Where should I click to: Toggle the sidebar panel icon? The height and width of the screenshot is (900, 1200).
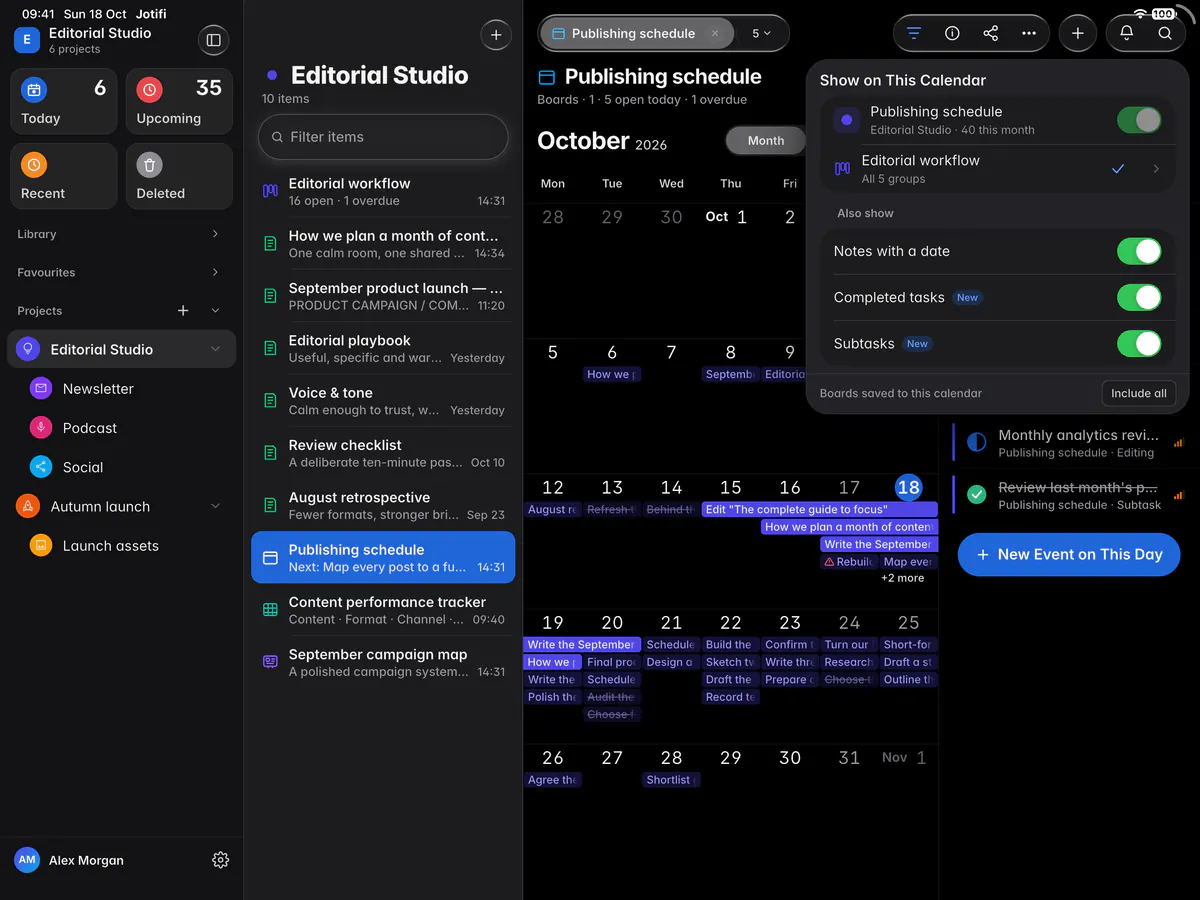213,40
